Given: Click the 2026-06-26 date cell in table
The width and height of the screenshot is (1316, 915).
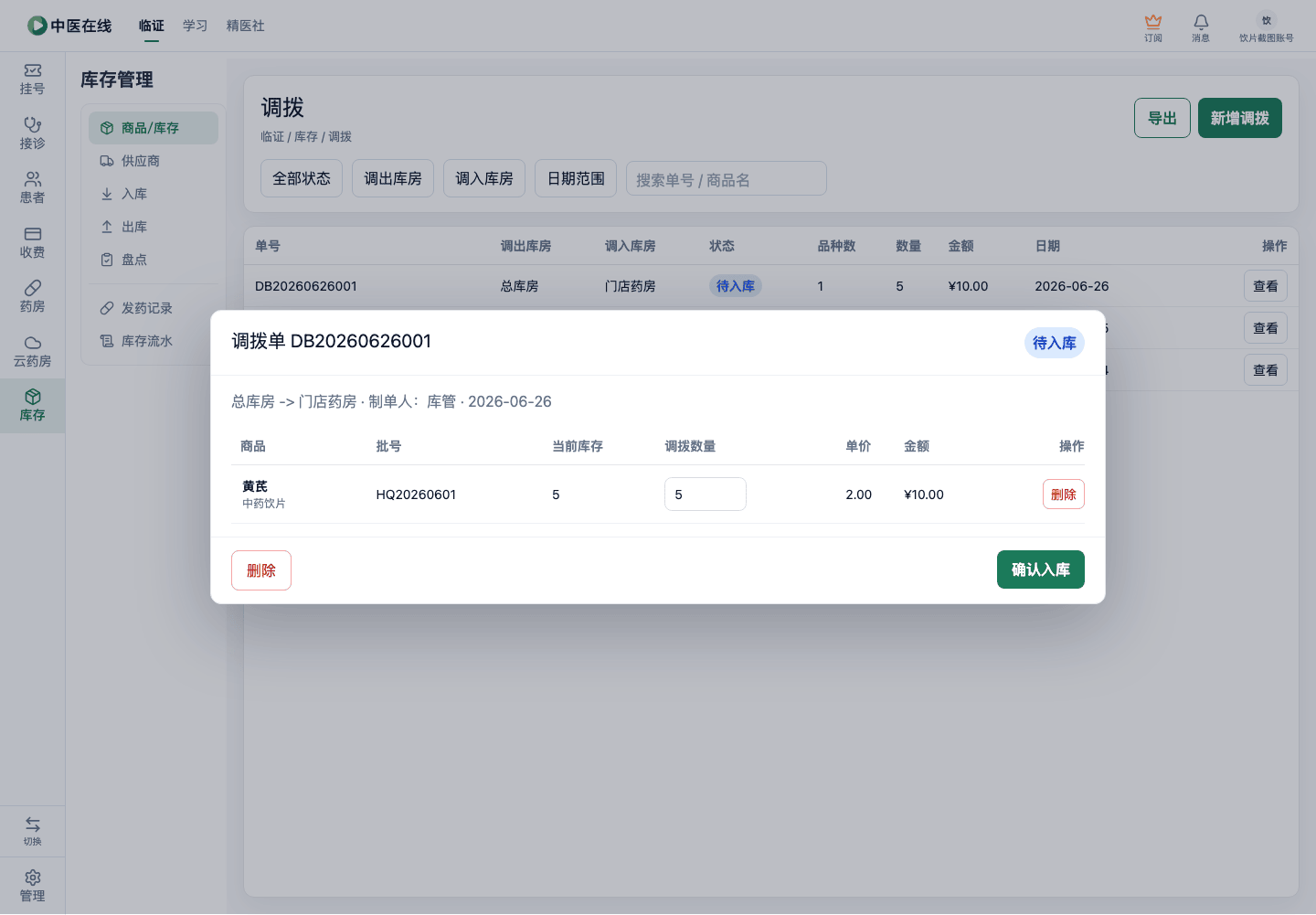Looking at the screenshot, I should coord(1072,286).
